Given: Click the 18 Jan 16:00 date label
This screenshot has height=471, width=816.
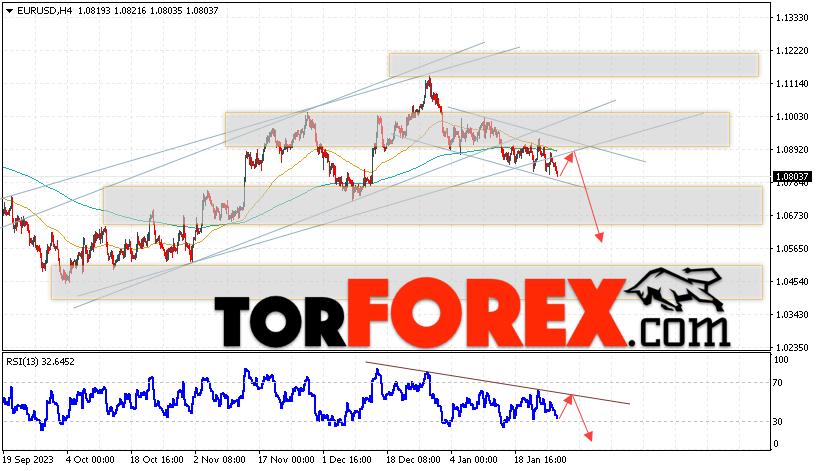Looking at the screenshot, I should 540,460.
